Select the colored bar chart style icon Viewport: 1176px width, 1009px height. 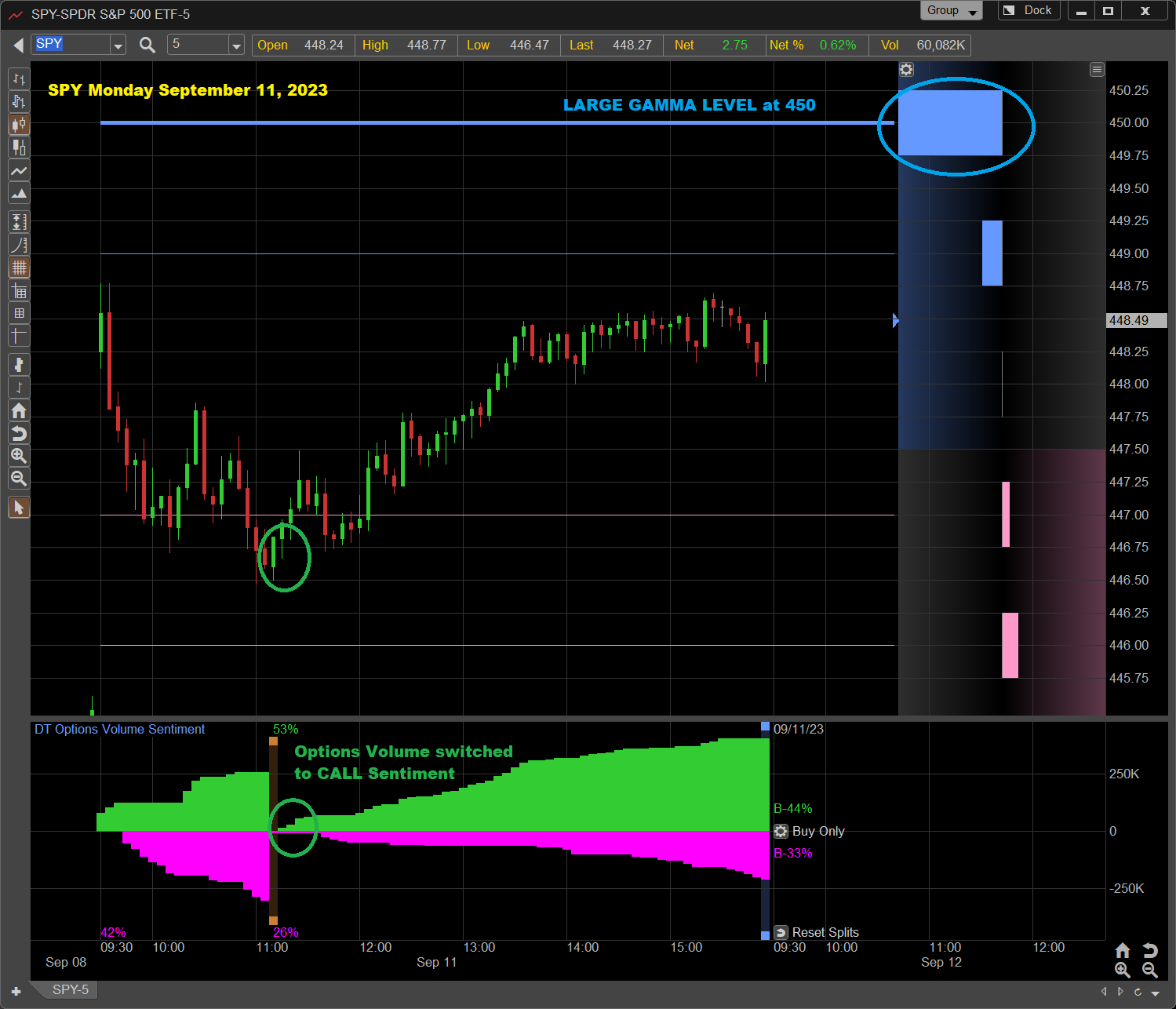tap(19, 101)
